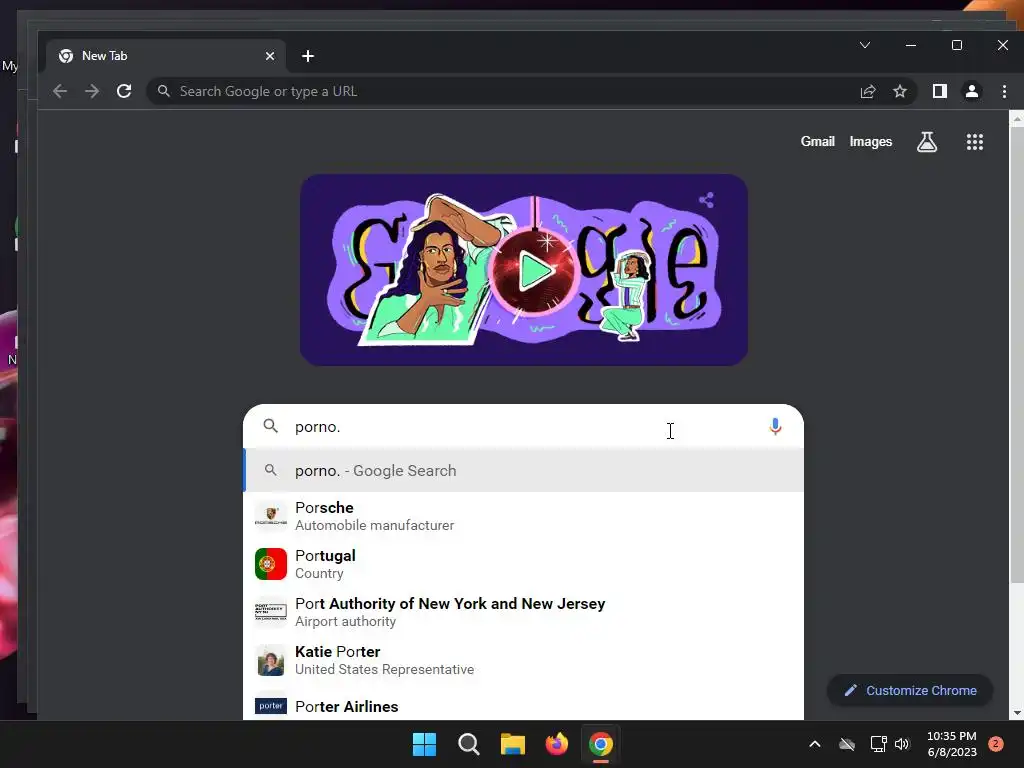Select the Google Search suggestion row
This screenshot has width=1024, height=768.
[x=524, y=471]
